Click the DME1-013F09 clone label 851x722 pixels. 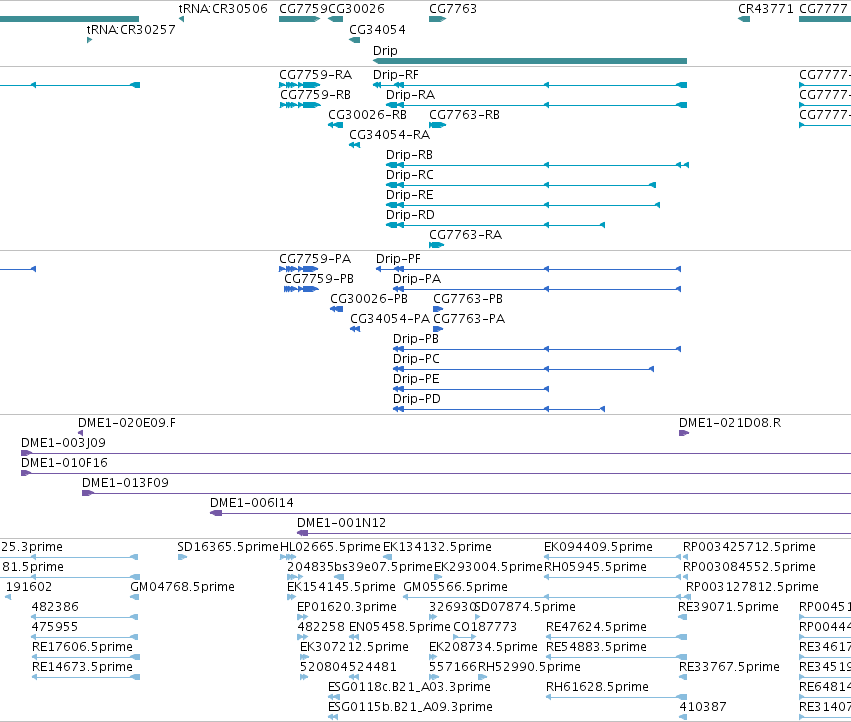pyautogui.click(x=125, y=483)
